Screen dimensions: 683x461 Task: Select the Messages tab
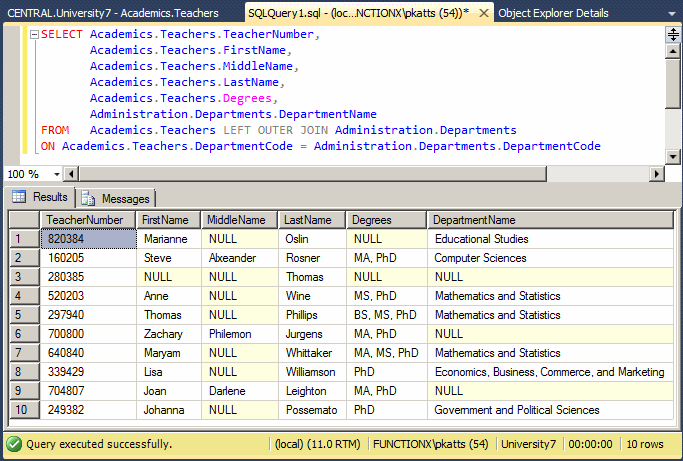click(116, 199)
